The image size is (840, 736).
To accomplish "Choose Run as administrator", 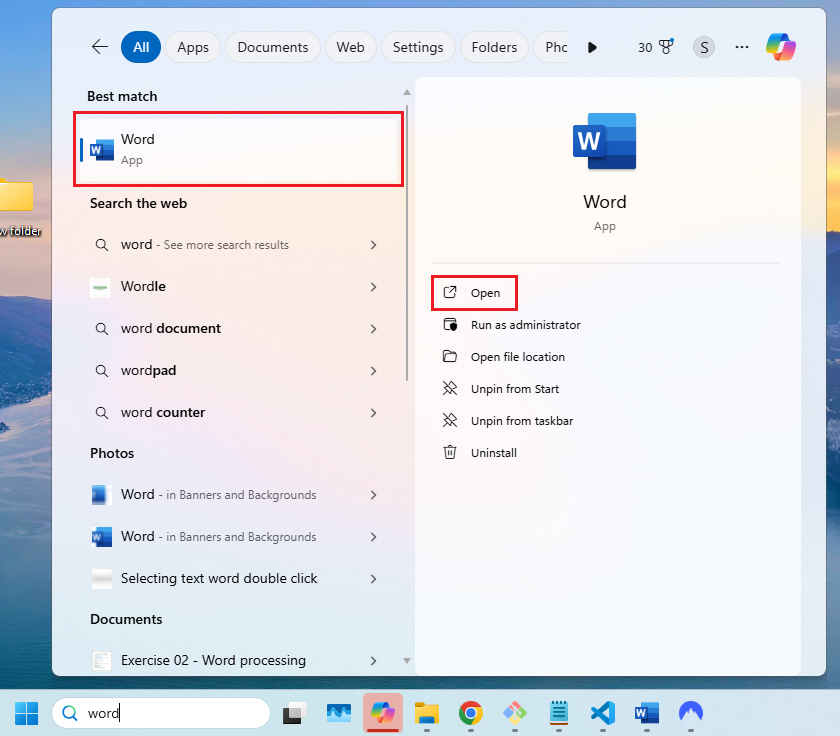I will pyautogui.click(x=525, y=325).
